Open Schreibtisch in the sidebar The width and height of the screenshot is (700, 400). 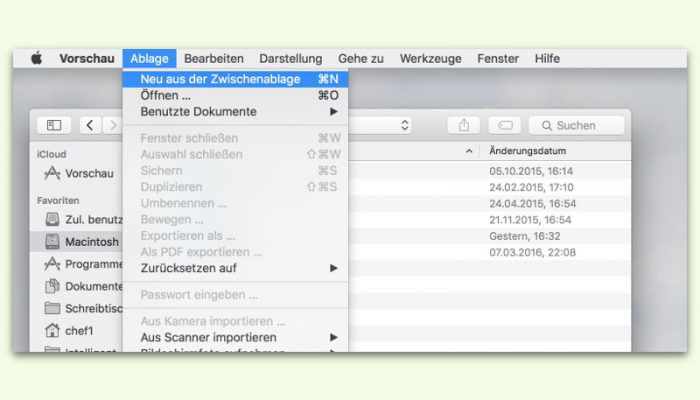(x=76, y=308)
